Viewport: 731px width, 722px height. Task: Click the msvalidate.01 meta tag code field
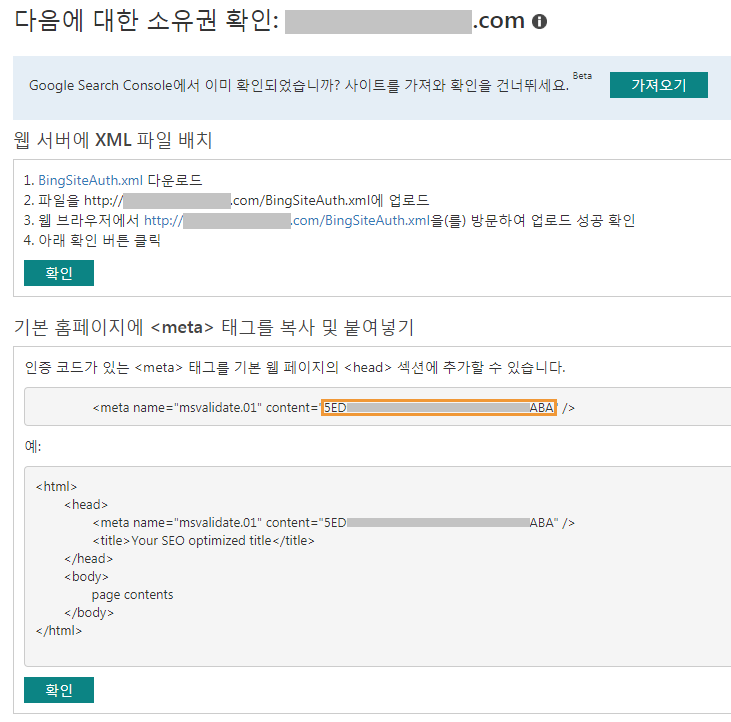tap(378, 406)
